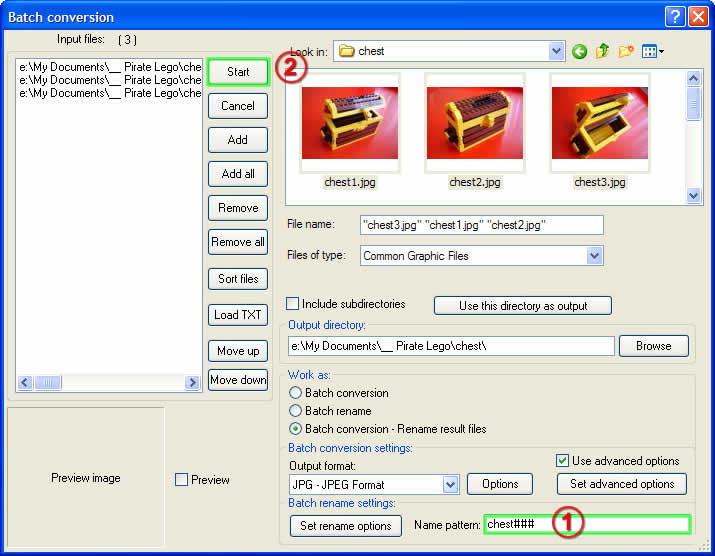Screen dimensions: 715x556
Task: Enable the Preview checkbox
Action: click(x=181, y=479)
